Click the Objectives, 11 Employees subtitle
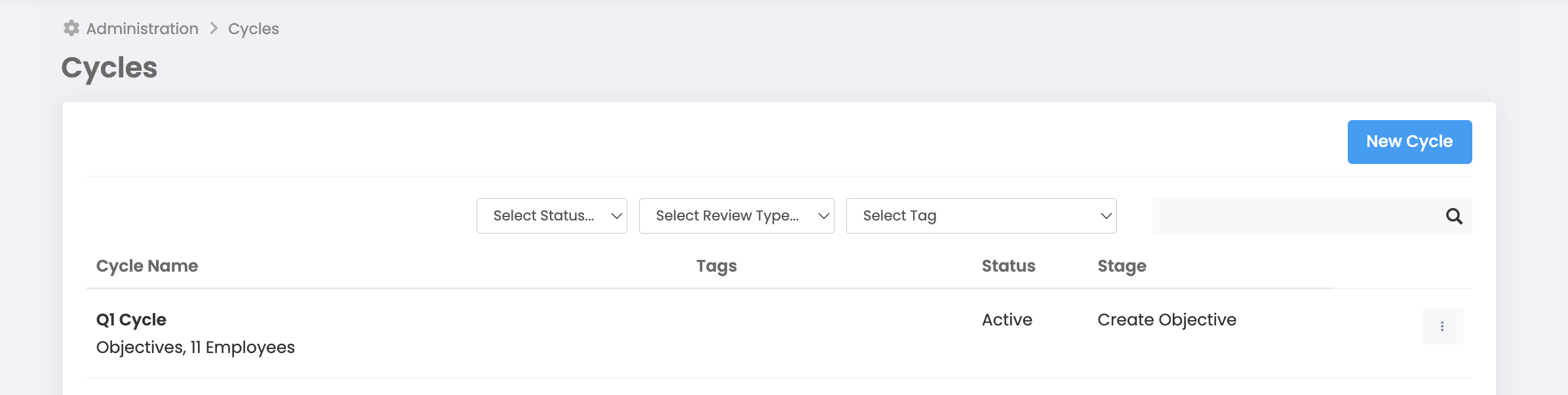 (x=195, y=347)
